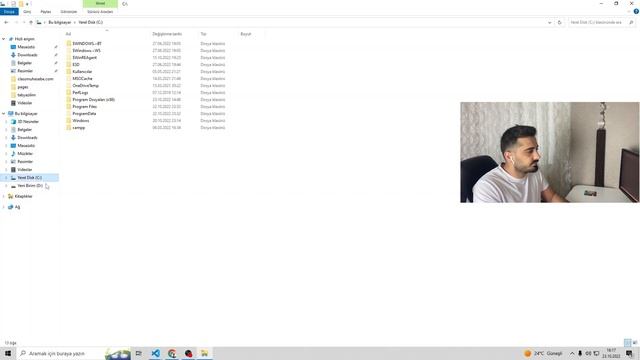The width and height of the screenshot is (640, 360).
Task: Sort by Değiştirme tarihi column header
Action: click(167, 34)
